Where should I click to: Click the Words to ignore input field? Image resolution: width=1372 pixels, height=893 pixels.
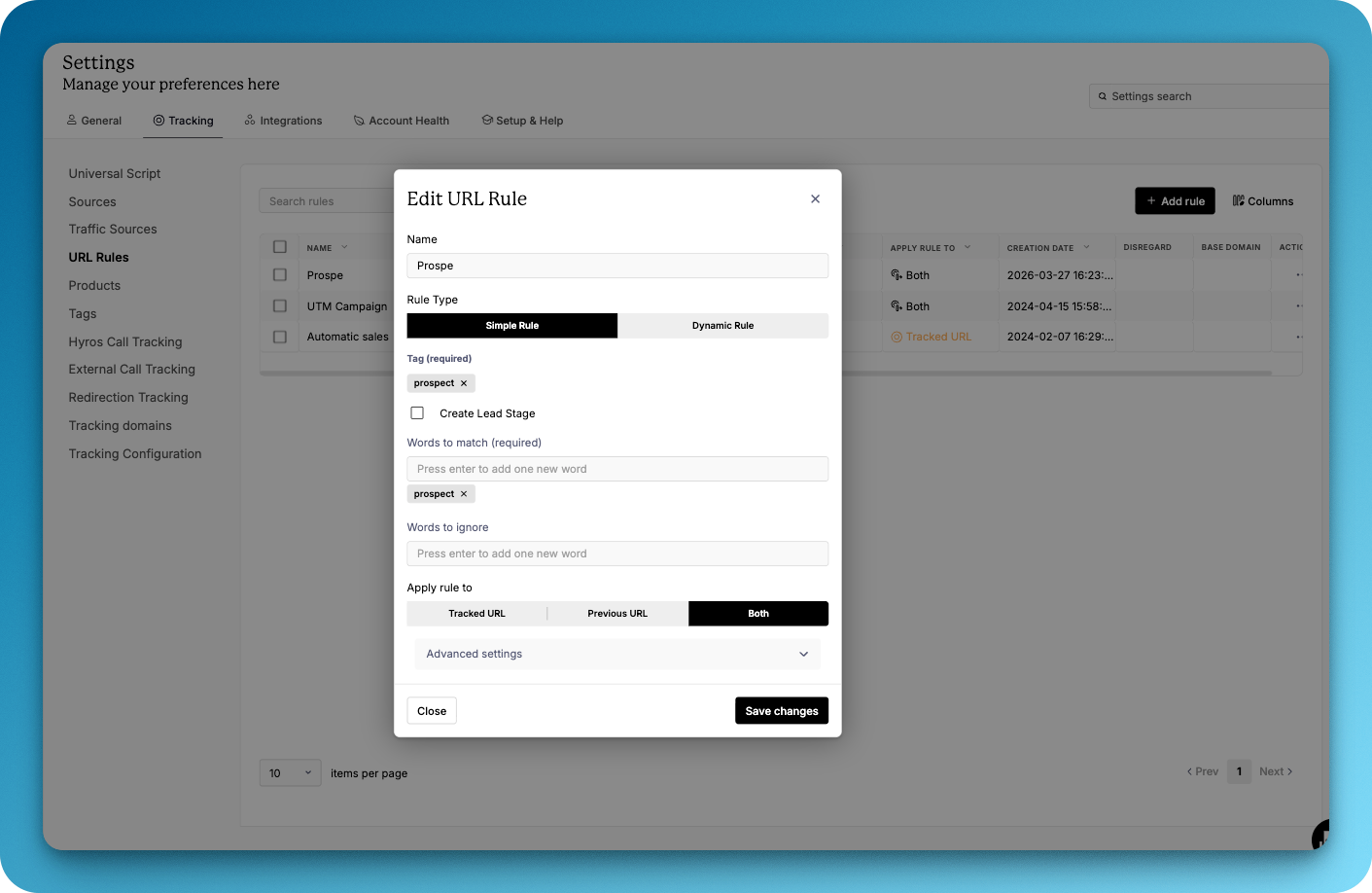617,554
